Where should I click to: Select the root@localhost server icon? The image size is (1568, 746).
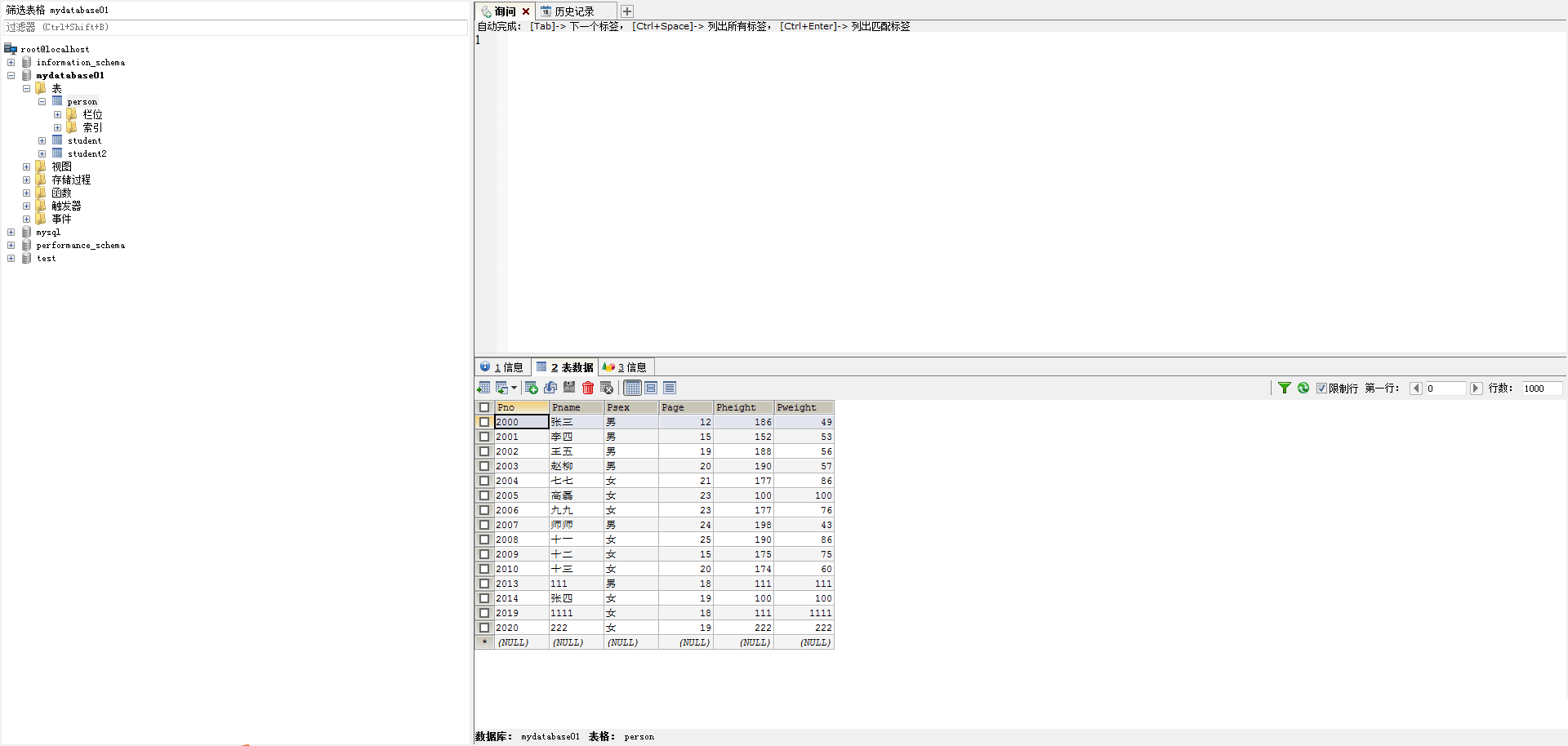(11, 49)
